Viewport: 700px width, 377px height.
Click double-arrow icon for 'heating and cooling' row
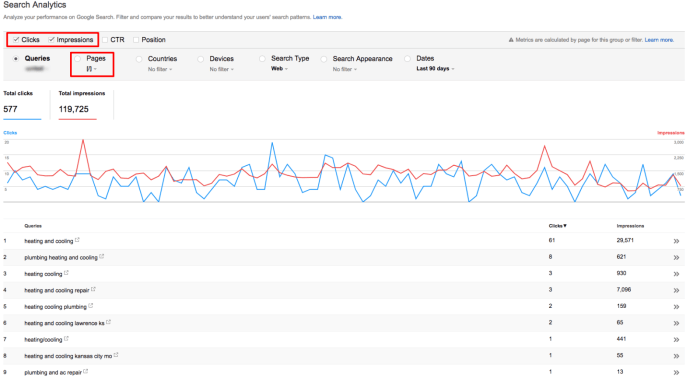pyautogui.click(x=676, y=241)
